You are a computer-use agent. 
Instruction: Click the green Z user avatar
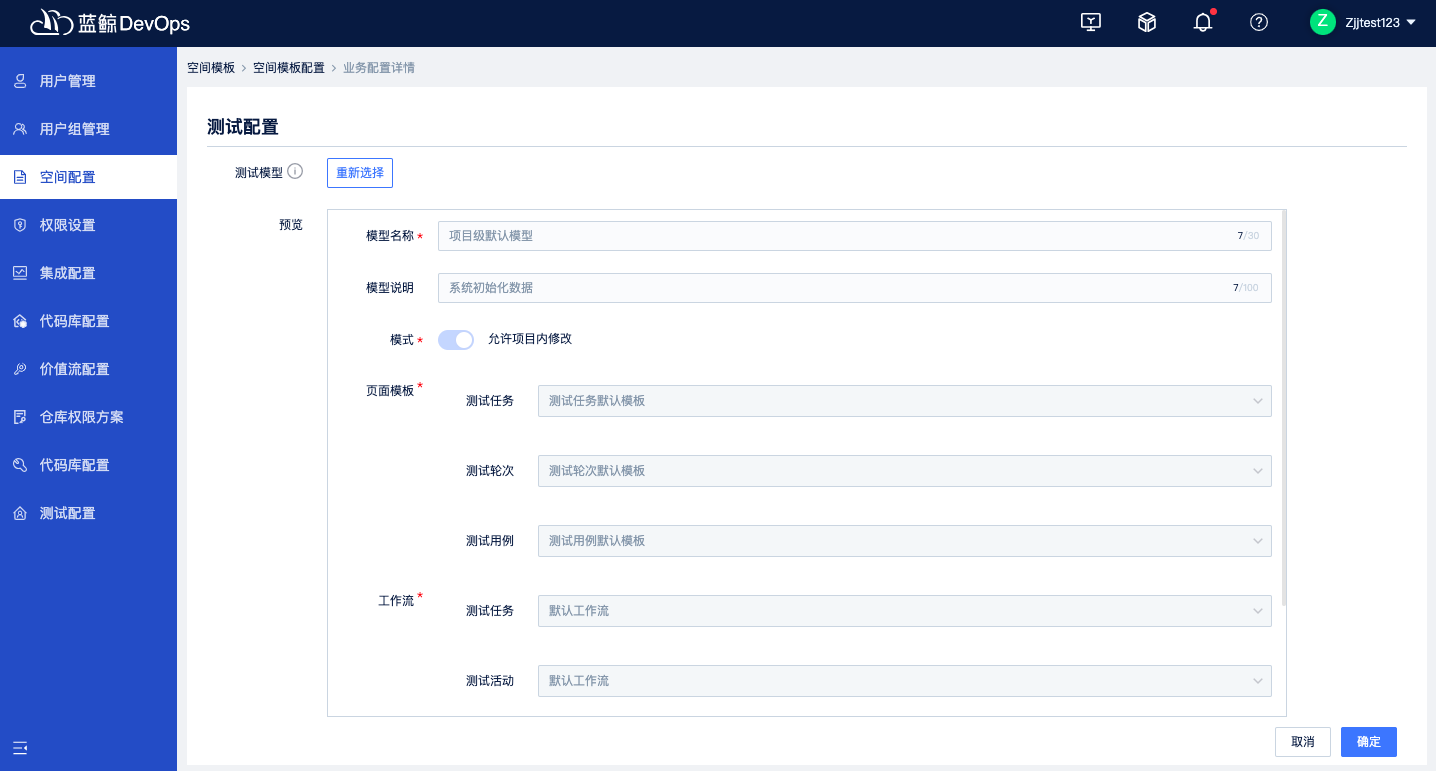pos(1323,22)
